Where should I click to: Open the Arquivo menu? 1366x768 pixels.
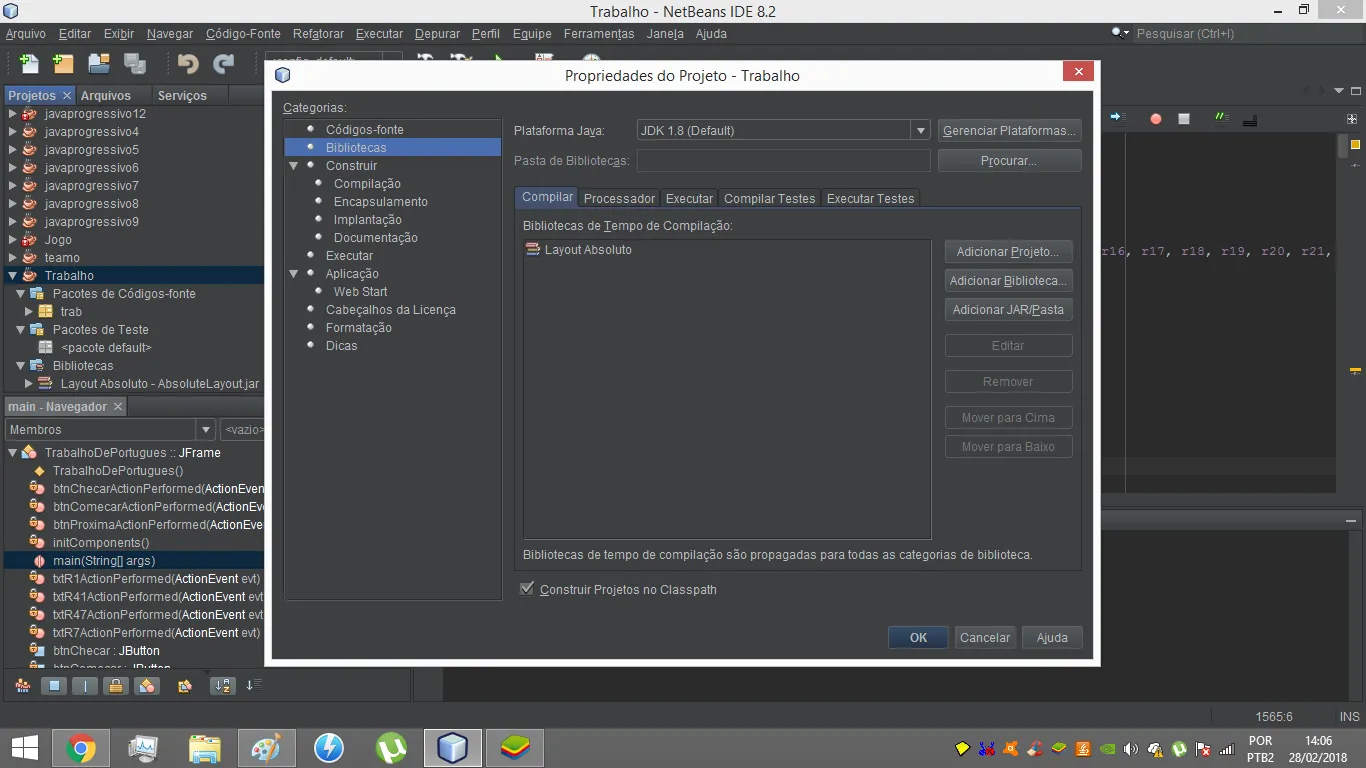coord(26,33)
